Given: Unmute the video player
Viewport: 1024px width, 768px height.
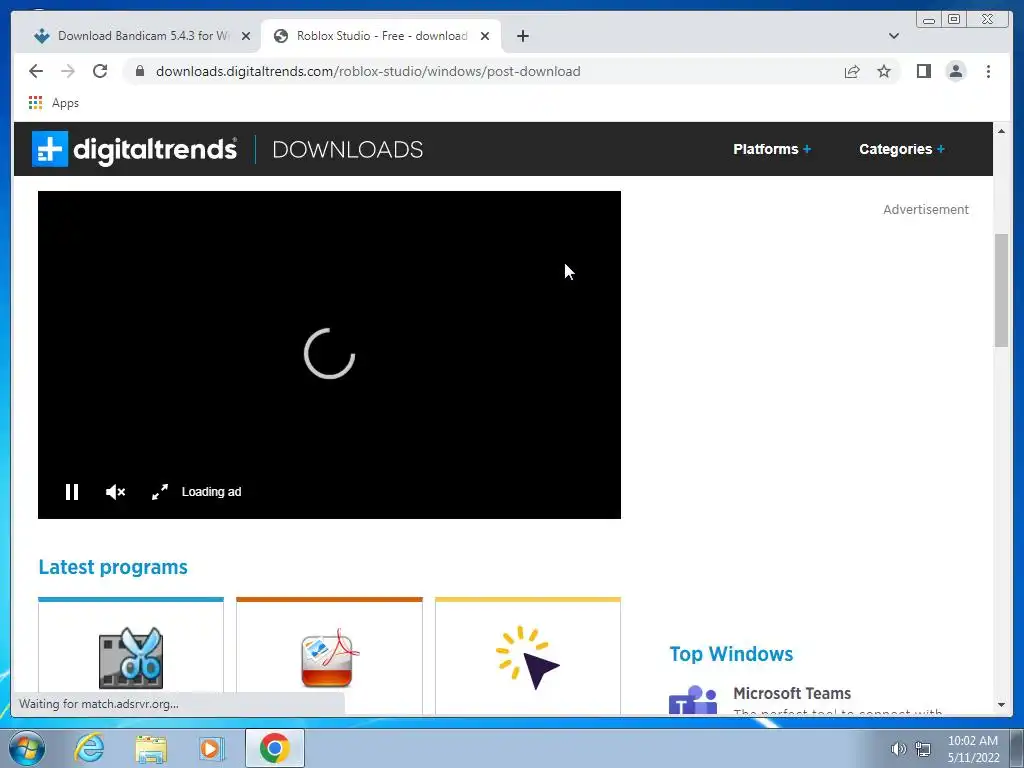Looking at the screenshot, I should [x=116, y=492].
